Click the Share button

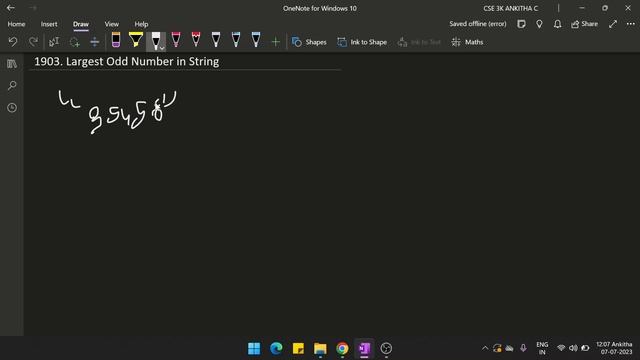584,24
